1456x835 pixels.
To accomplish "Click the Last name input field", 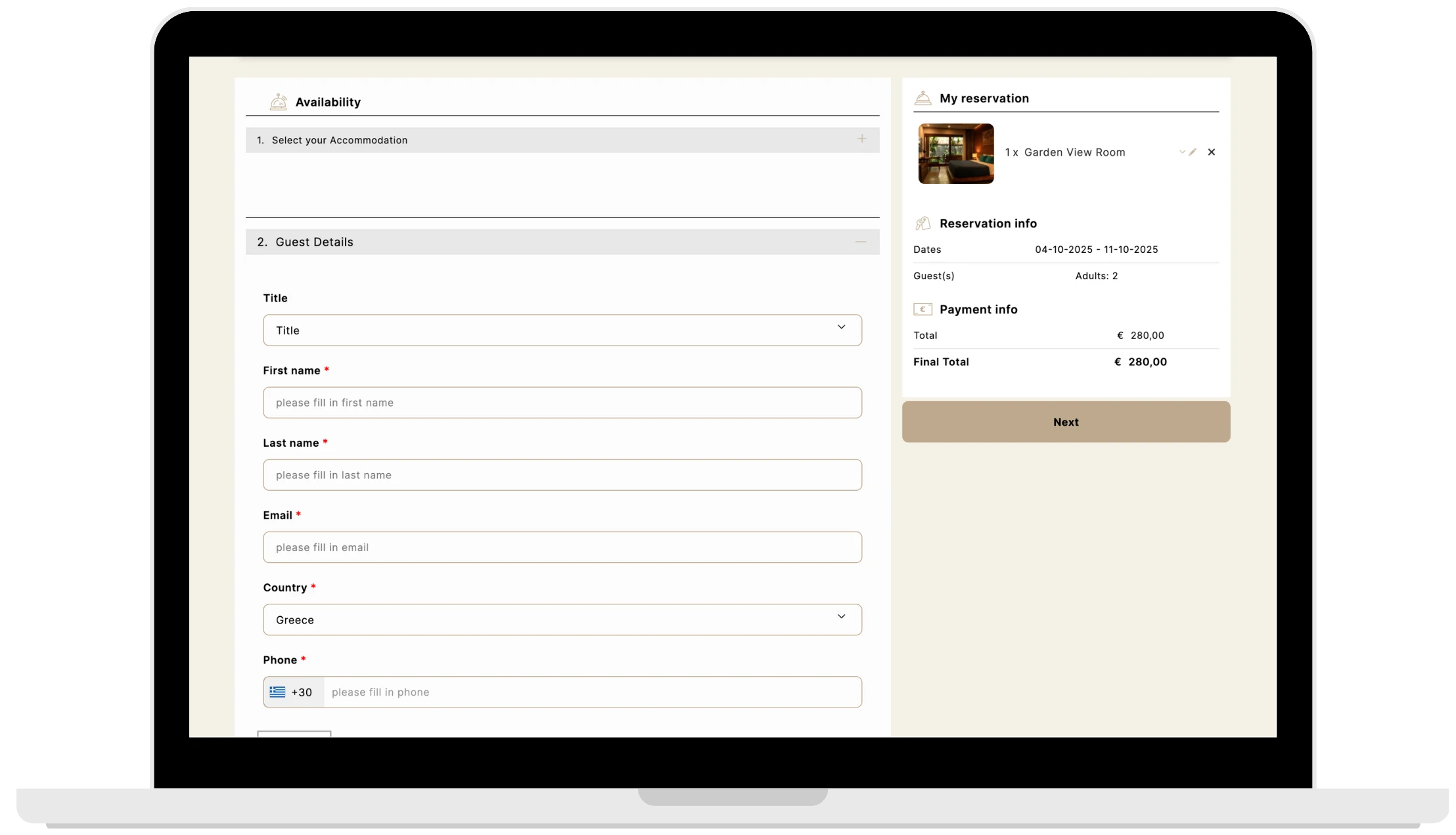I will click(x=562, y=475).
